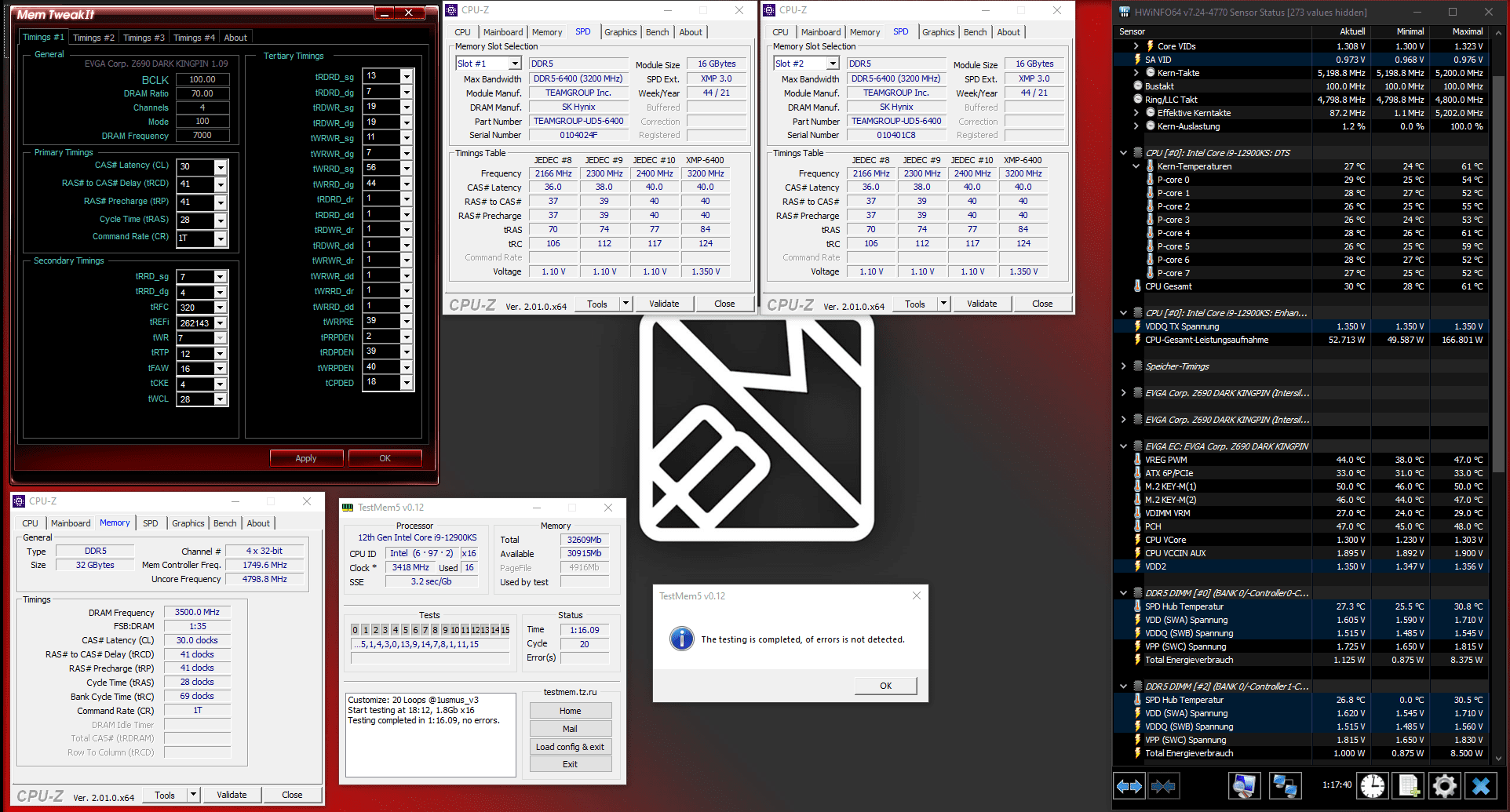Viewport: 1510px width, 812px height.
Task: Open Mainboard tab in the Slot #1 CPU-Z window
Action: point(503,32)
